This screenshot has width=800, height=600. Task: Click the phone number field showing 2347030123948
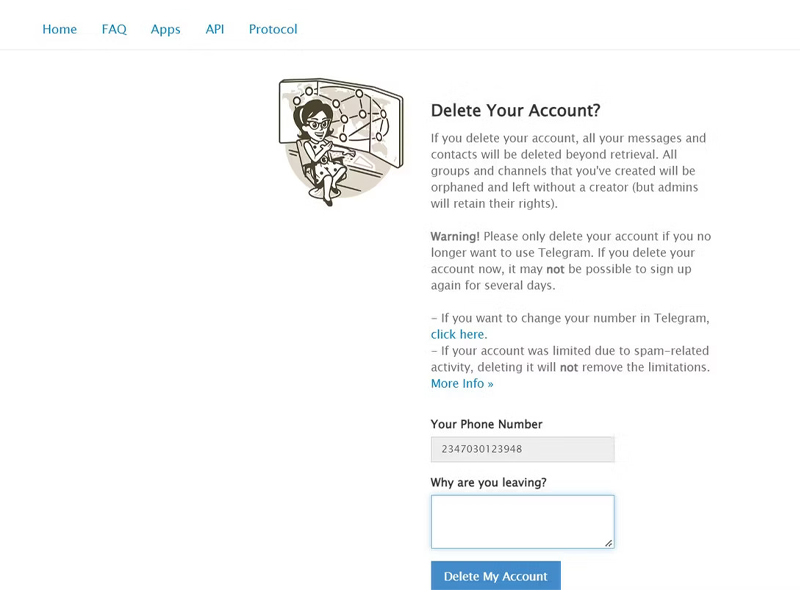click(x=522, y=449)
